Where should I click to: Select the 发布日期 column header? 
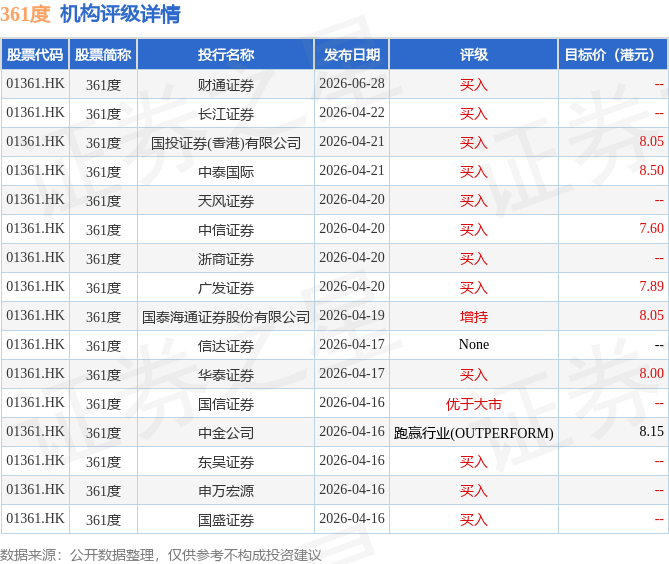pos(352,55)
